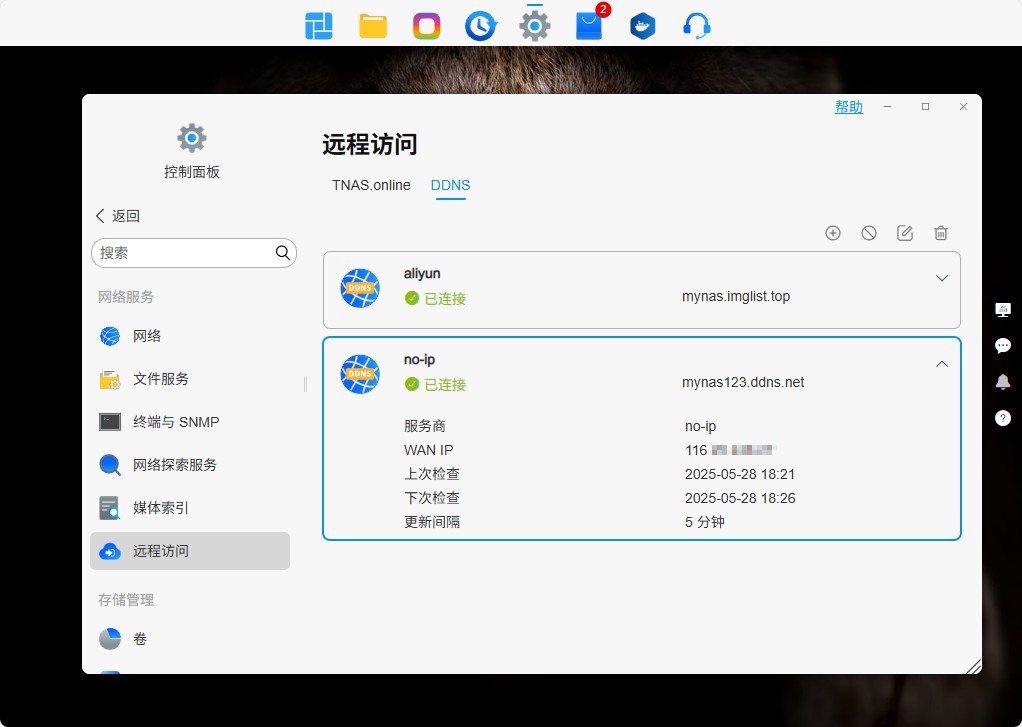Image resolution: width=1022 pixels, height=727 pixels.
Task: Open the 文件服务 sidebar item
Action: pos(190,379)
